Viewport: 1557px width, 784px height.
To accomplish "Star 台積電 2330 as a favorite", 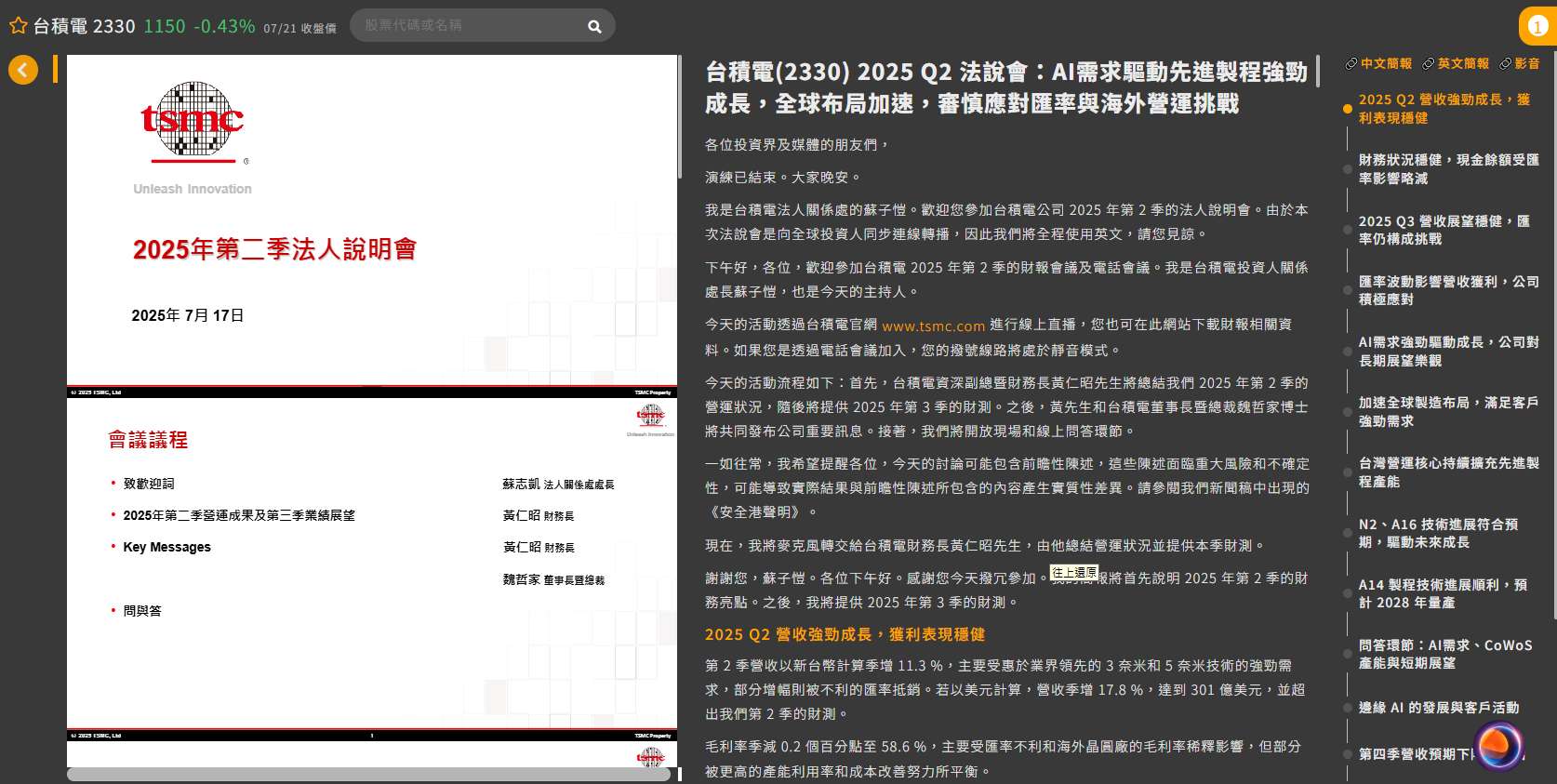I will point(18,26).
